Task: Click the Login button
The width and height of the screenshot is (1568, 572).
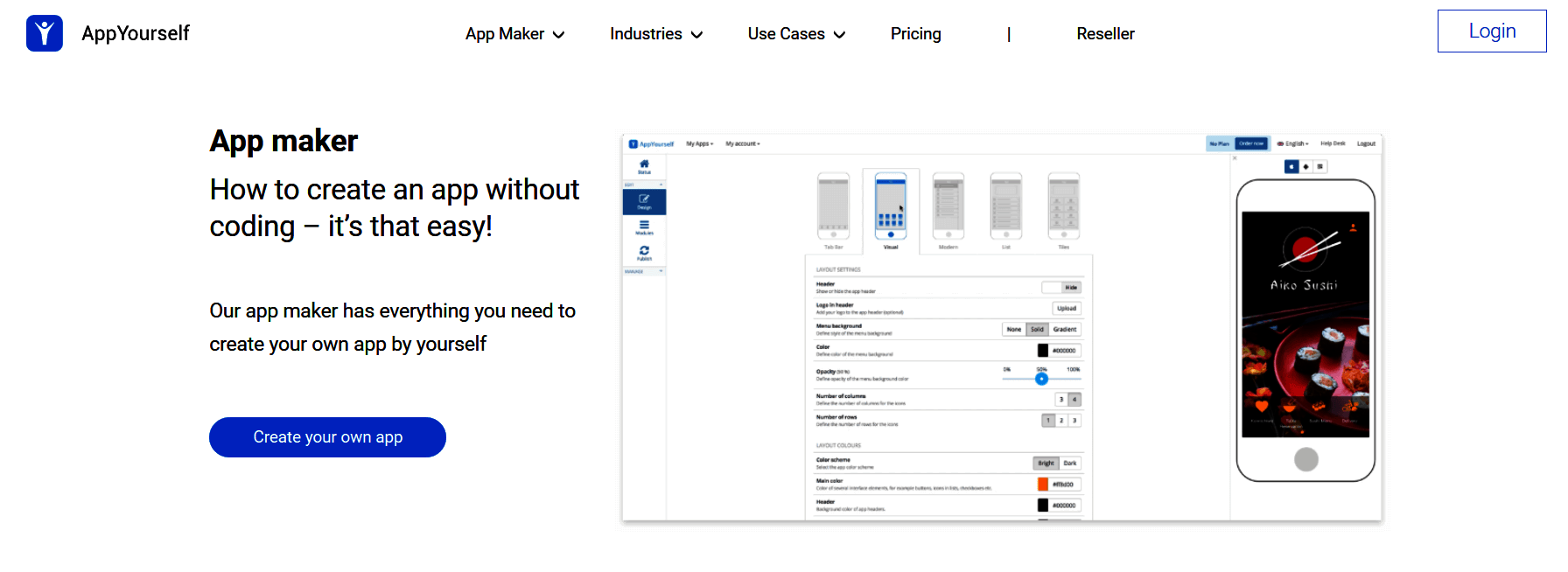Action: 1491,31
